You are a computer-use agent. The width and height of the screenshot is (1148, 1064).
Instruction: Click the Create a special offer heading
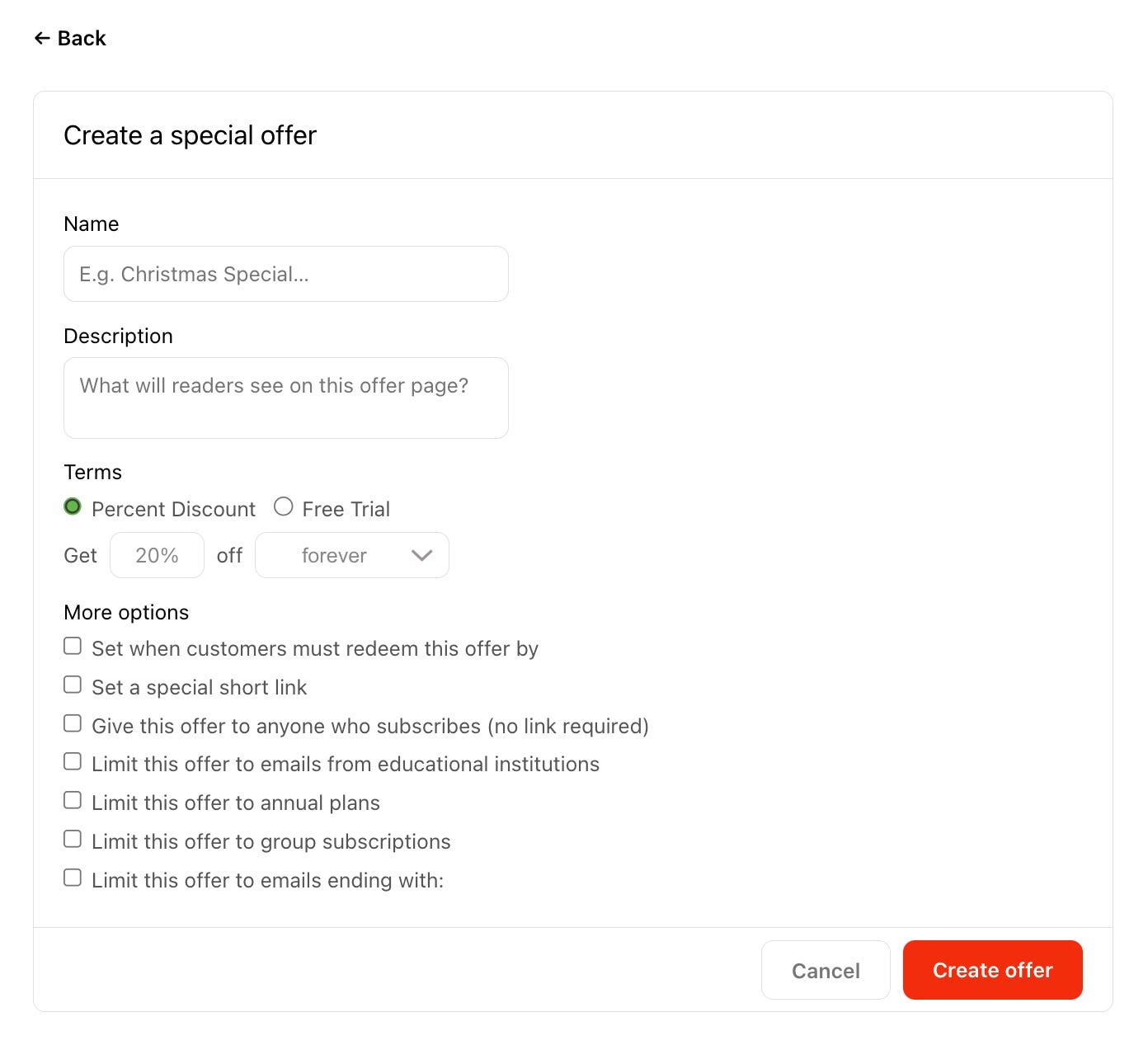click(x=190, y=135)
